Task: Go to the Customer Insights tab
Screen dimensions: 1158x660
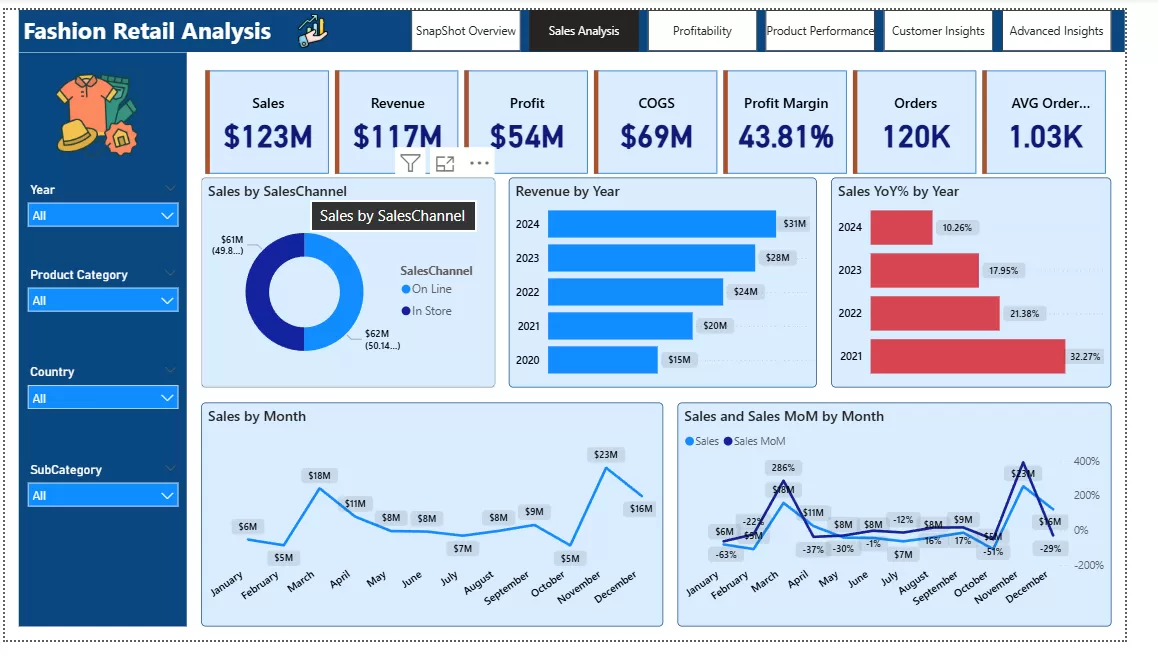Action: tap(937, 31)
